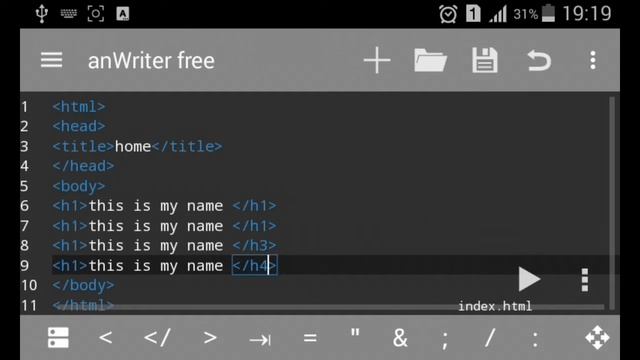Viewport: 640px width, 360px height.
Task: Save the file with floppy disk icon
Action: coord(484,60)
